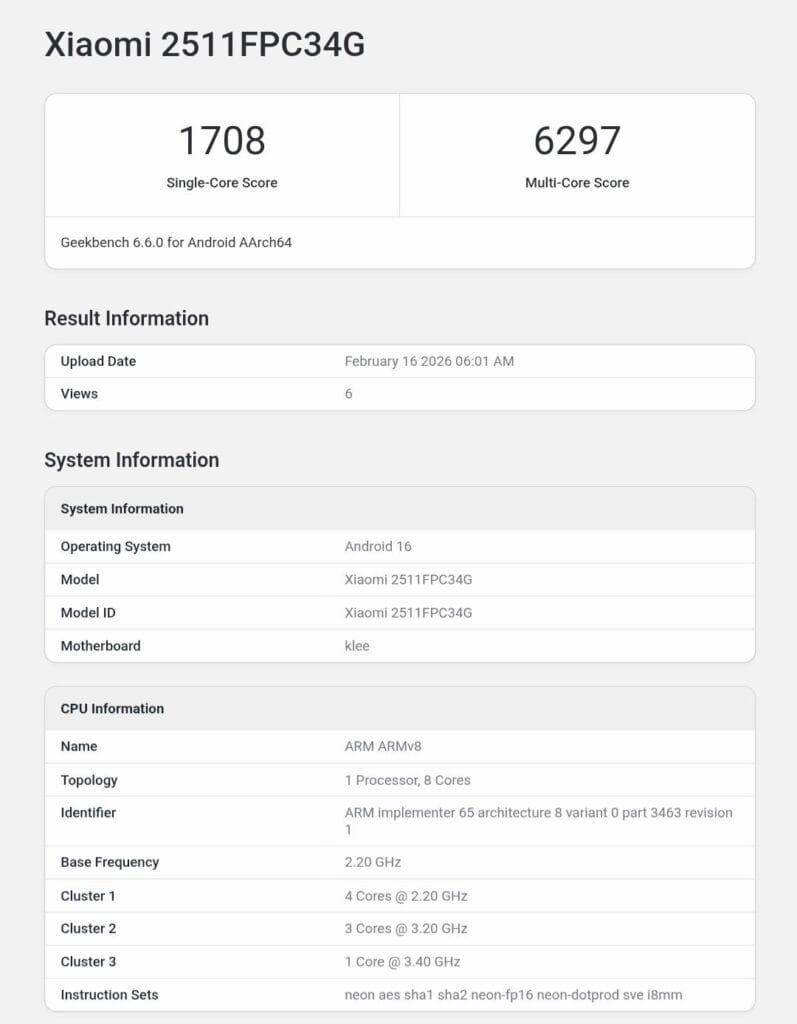Click the Model ID row label

click(x=88, y=613)
